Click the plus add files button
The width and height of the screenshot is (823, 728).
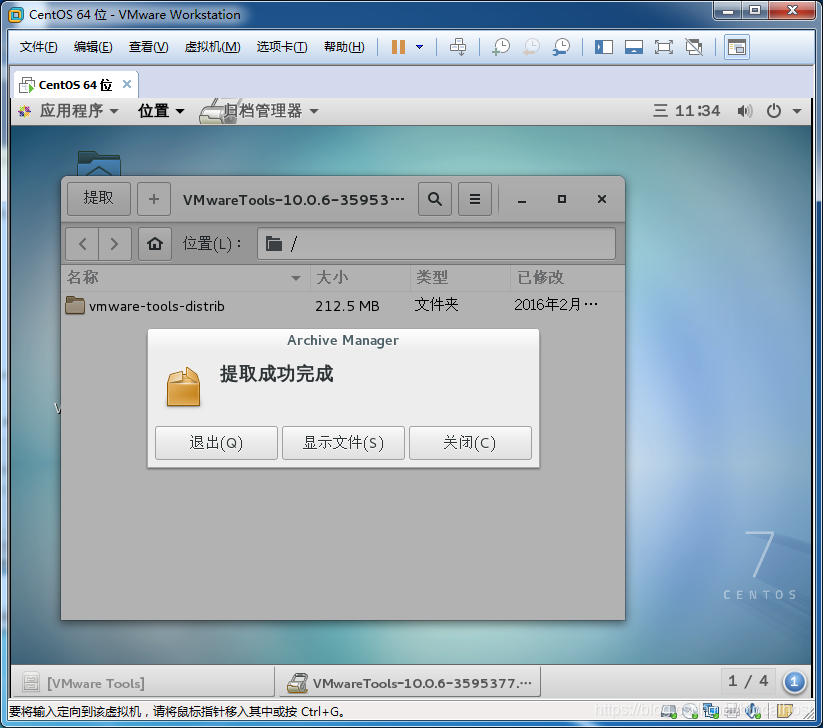(154, 199)
